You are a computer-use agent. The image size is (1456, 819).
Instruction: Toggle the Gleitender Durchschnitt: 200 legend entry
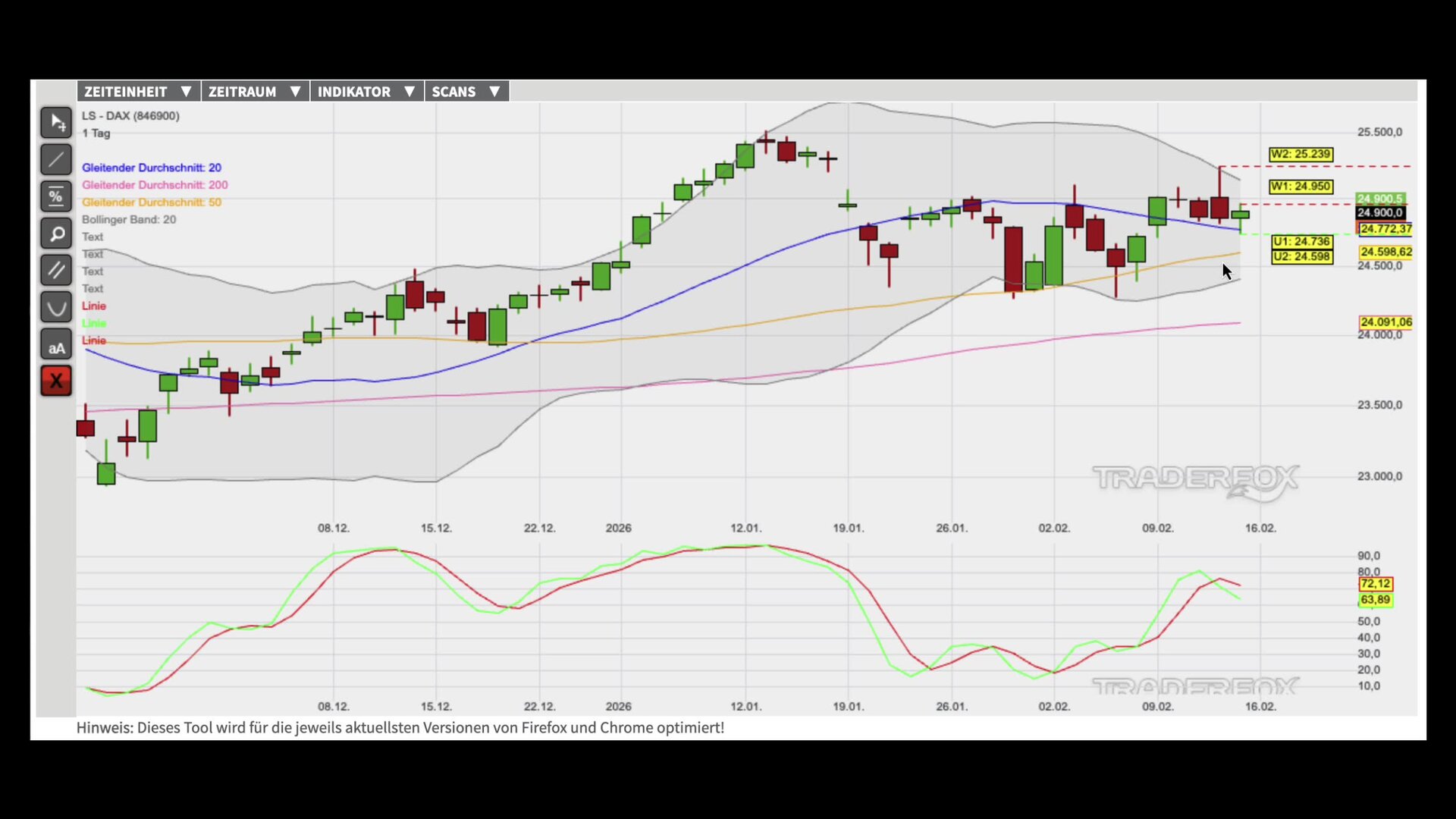pos(155,185)
